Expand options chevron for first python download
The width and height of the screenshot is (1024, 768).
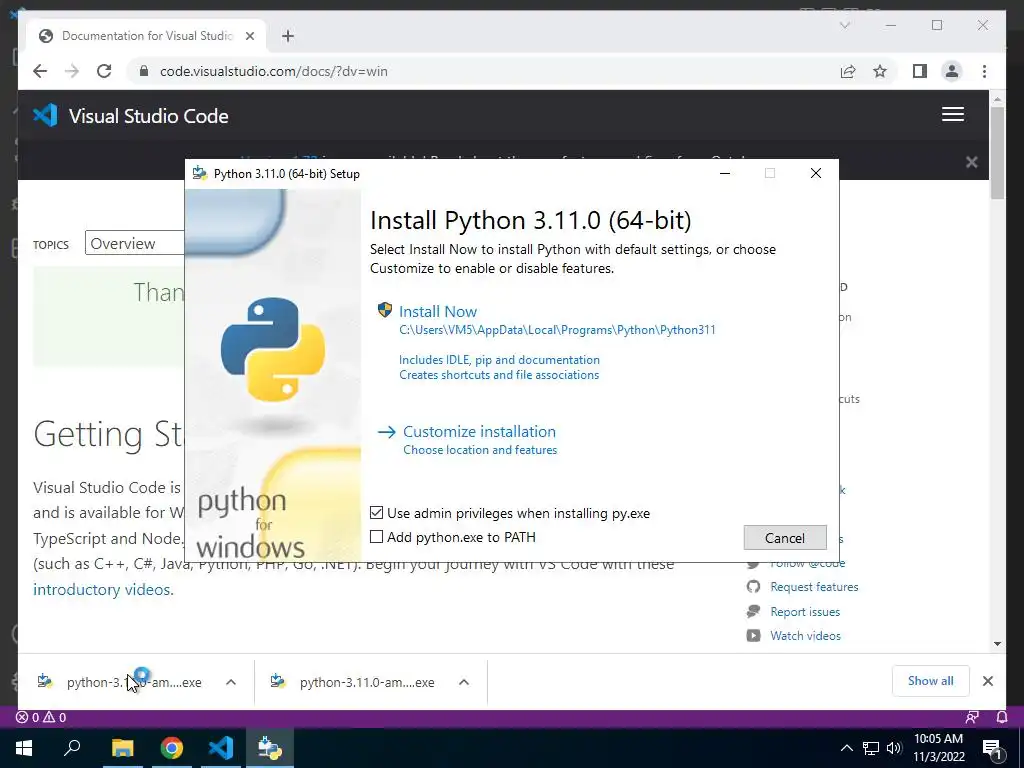(x=231, y=682)
